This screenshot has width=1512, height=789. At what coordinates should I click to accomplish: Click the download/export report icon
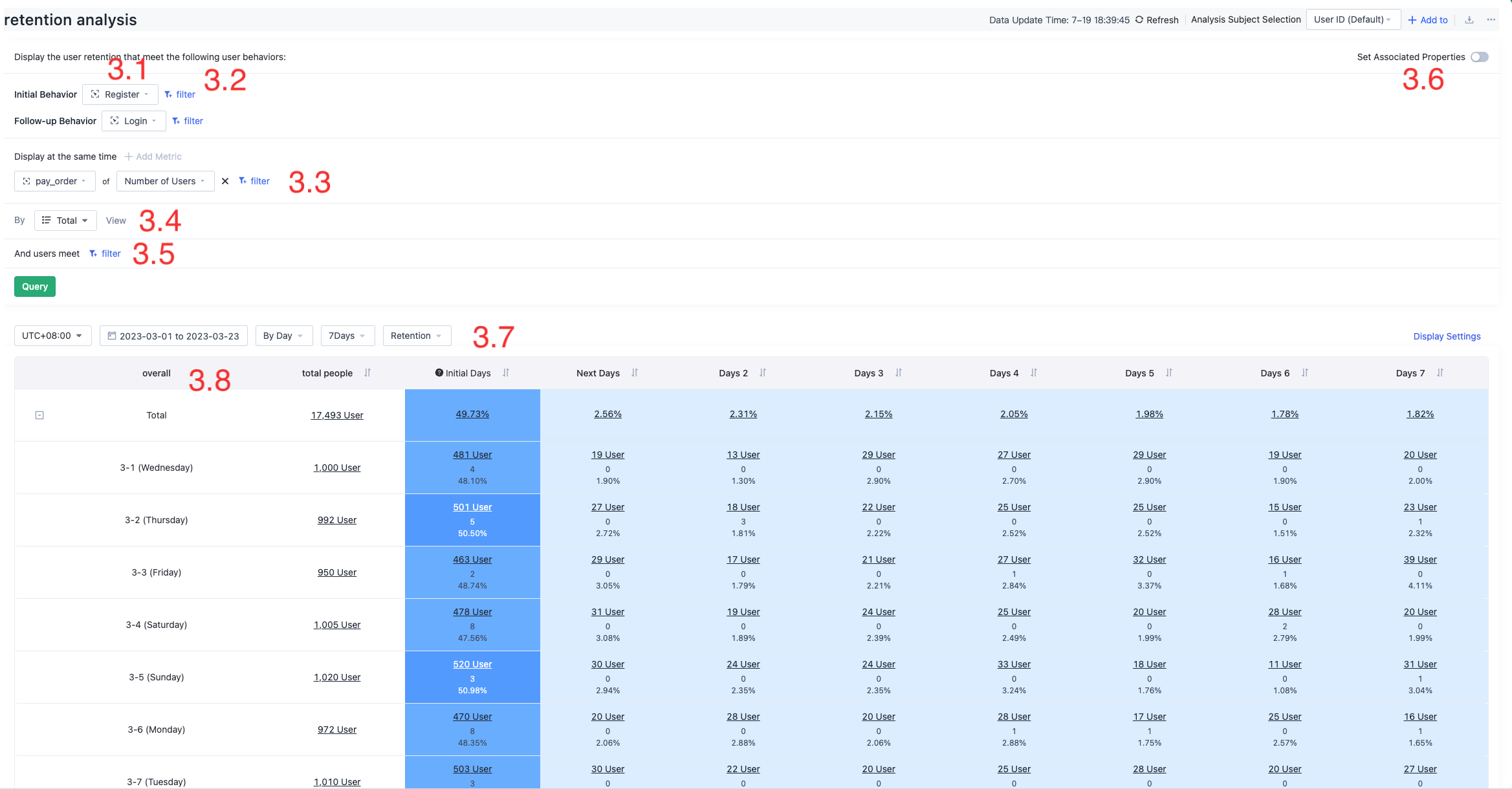pyautogui.click(x=1469, y=19)
